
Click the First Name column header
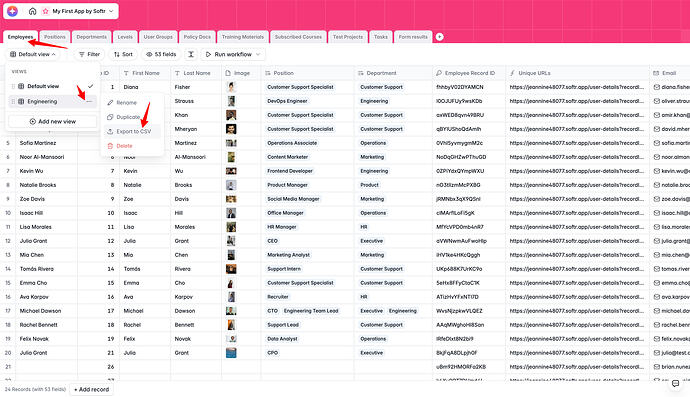point(145,73)
